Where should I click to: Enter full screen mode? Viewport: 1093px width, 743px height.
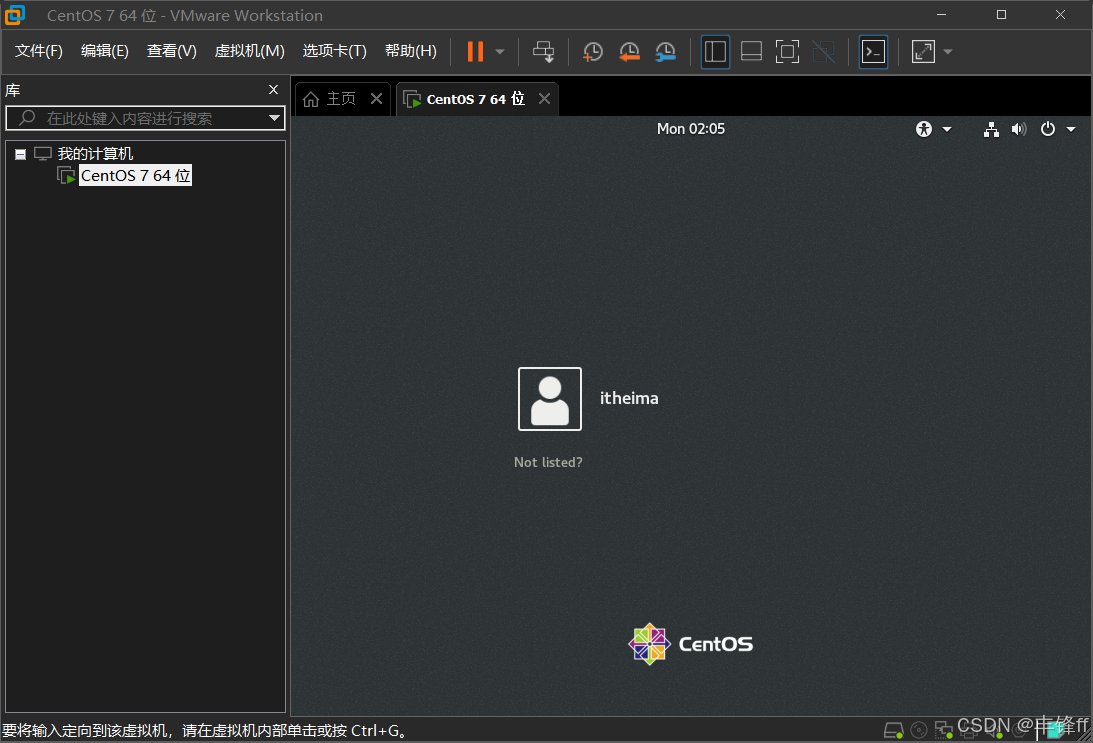(x=788, y=52)
